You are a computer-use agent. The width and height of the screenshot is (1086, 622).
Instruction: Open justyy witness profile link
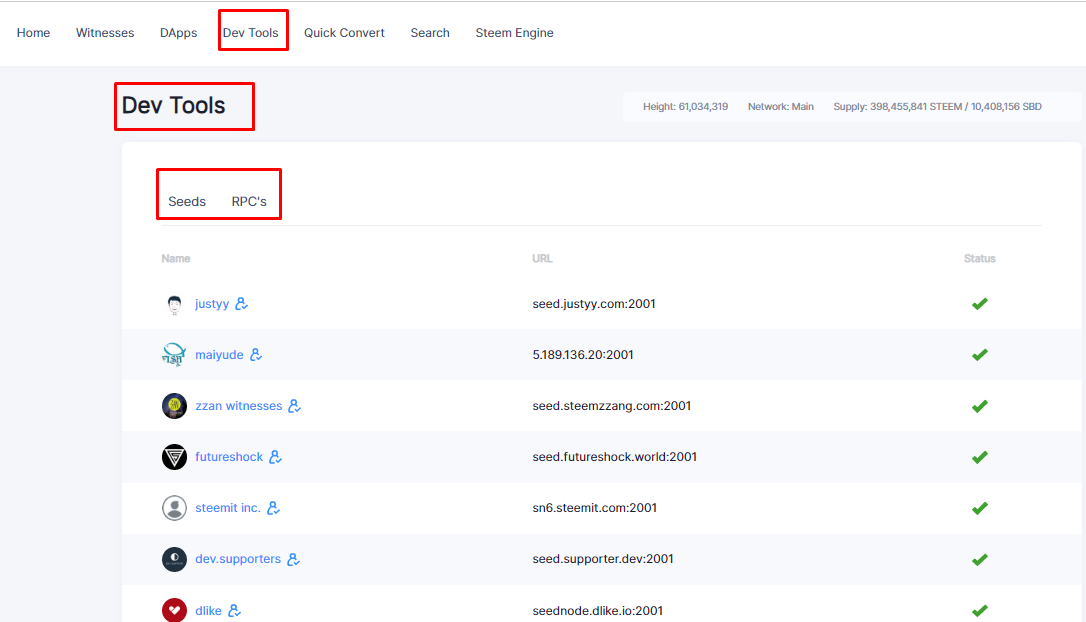tap(212, 303)
